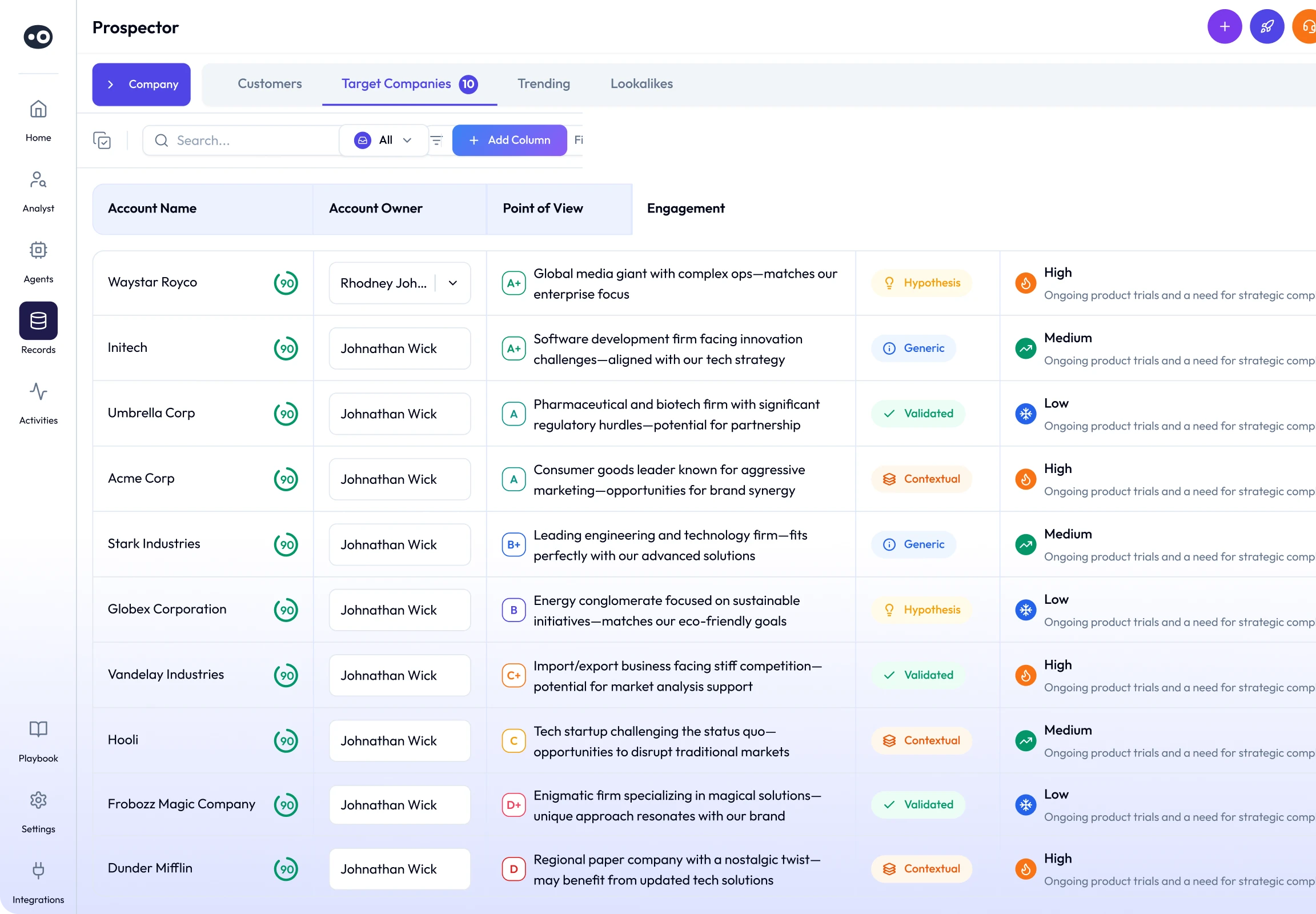Click the Target Companies count badge 10
The image size is (1316, 914).
tap(468, 84)
